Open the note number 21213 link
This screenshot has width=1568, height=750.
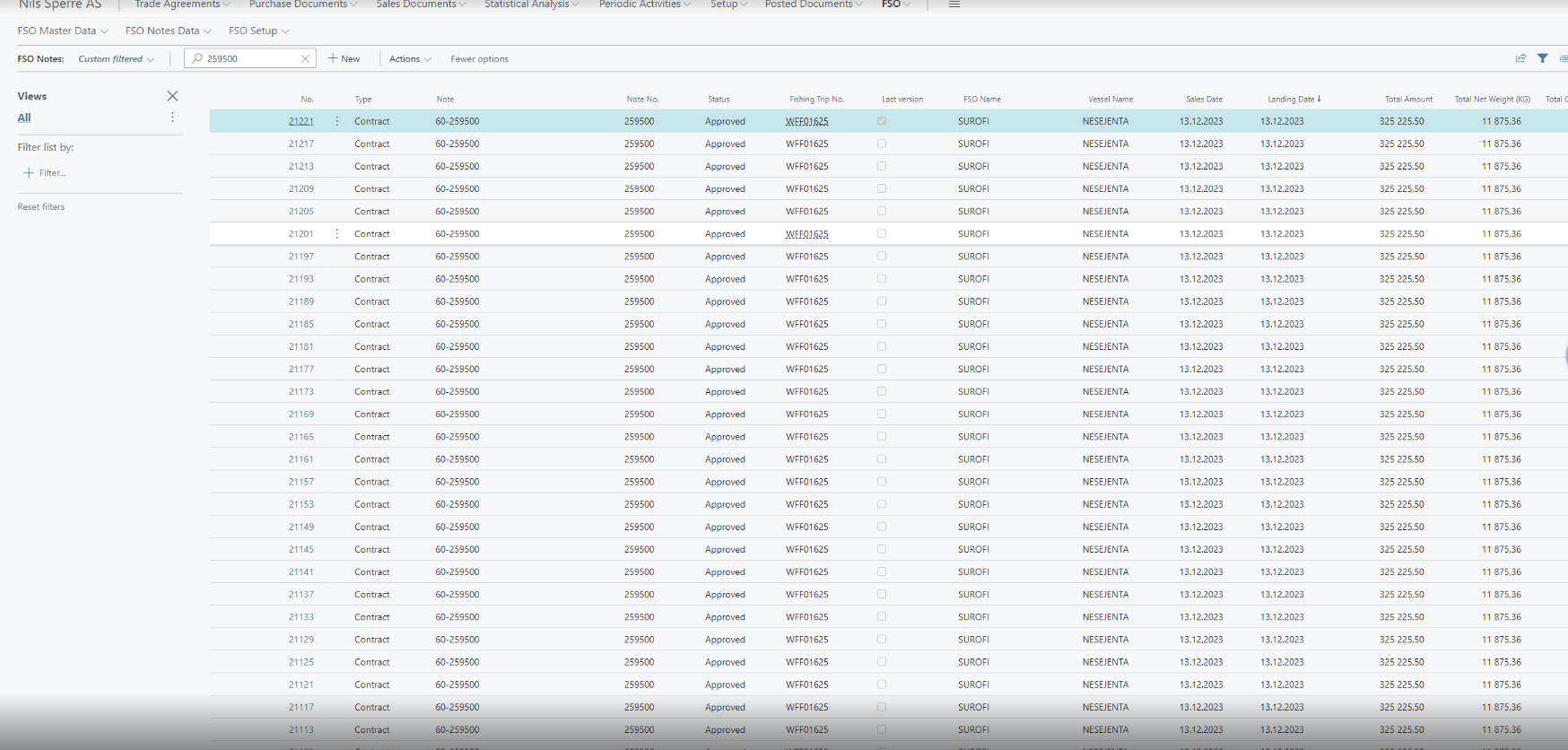tap(301, 167)
